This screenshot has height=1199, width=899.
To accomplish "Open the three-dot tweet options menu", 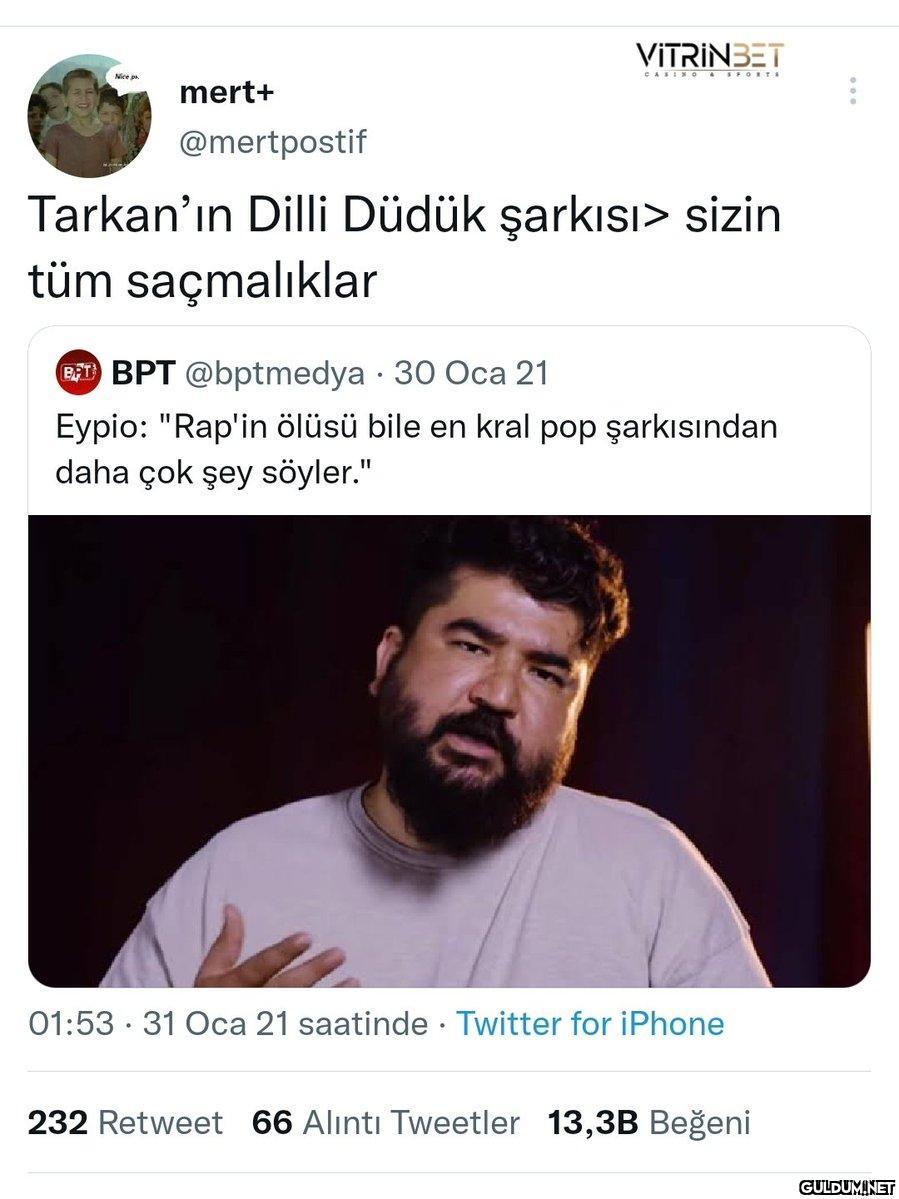I will 853,91.
